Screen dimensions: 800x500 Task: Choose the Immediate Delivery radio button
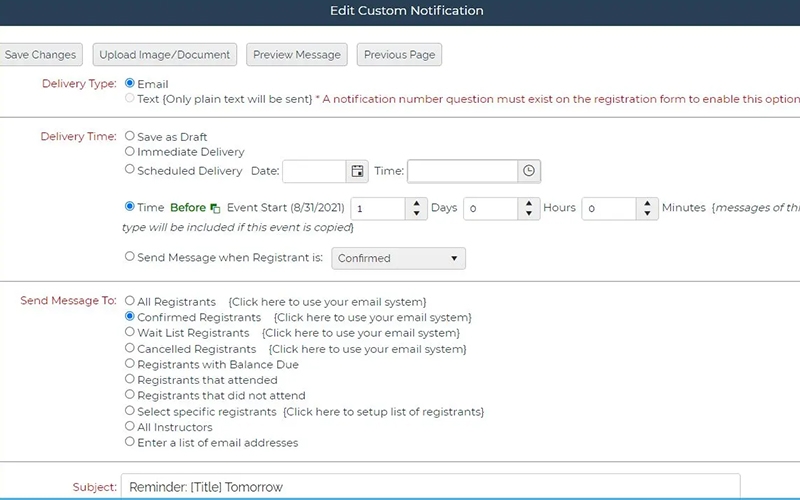click(x=130, y=152)
